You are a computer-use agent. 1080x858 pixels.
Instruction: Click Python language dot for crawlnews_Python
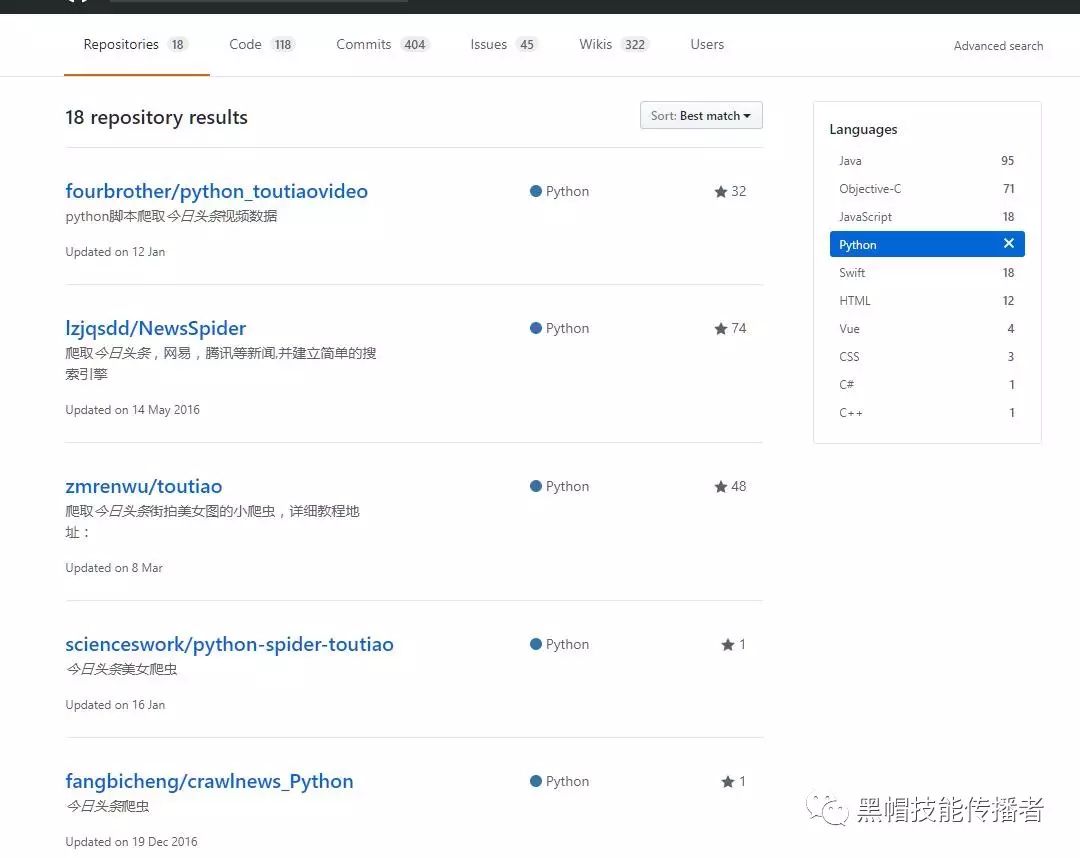click(x=536, y=782)
